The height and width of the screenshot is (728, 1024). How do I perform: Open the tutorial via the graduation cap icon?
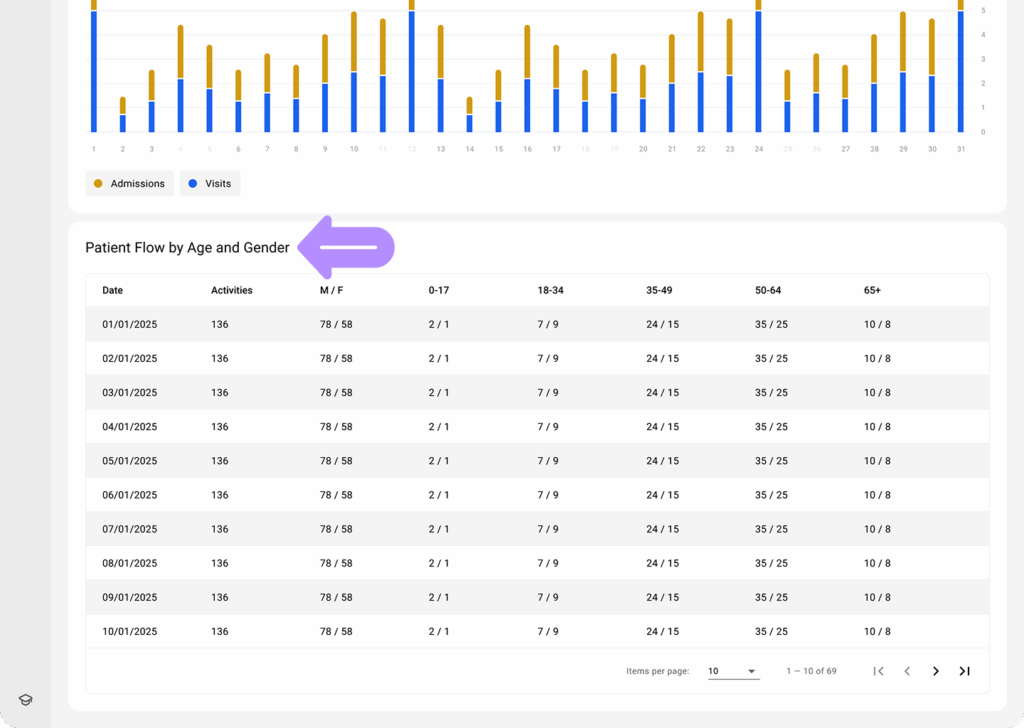point(24,699)
